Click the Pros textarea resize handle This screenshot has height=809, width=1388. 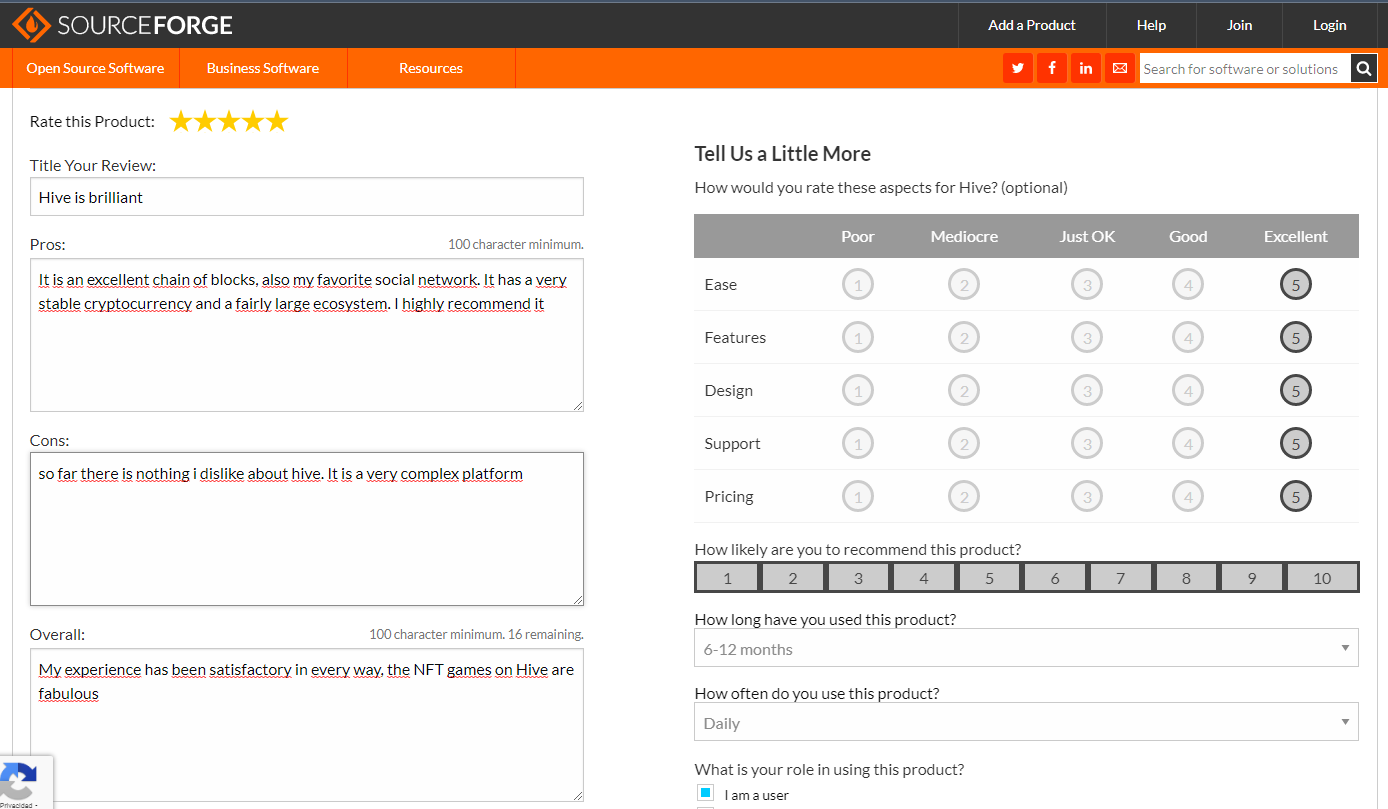[x=577, y=405]
